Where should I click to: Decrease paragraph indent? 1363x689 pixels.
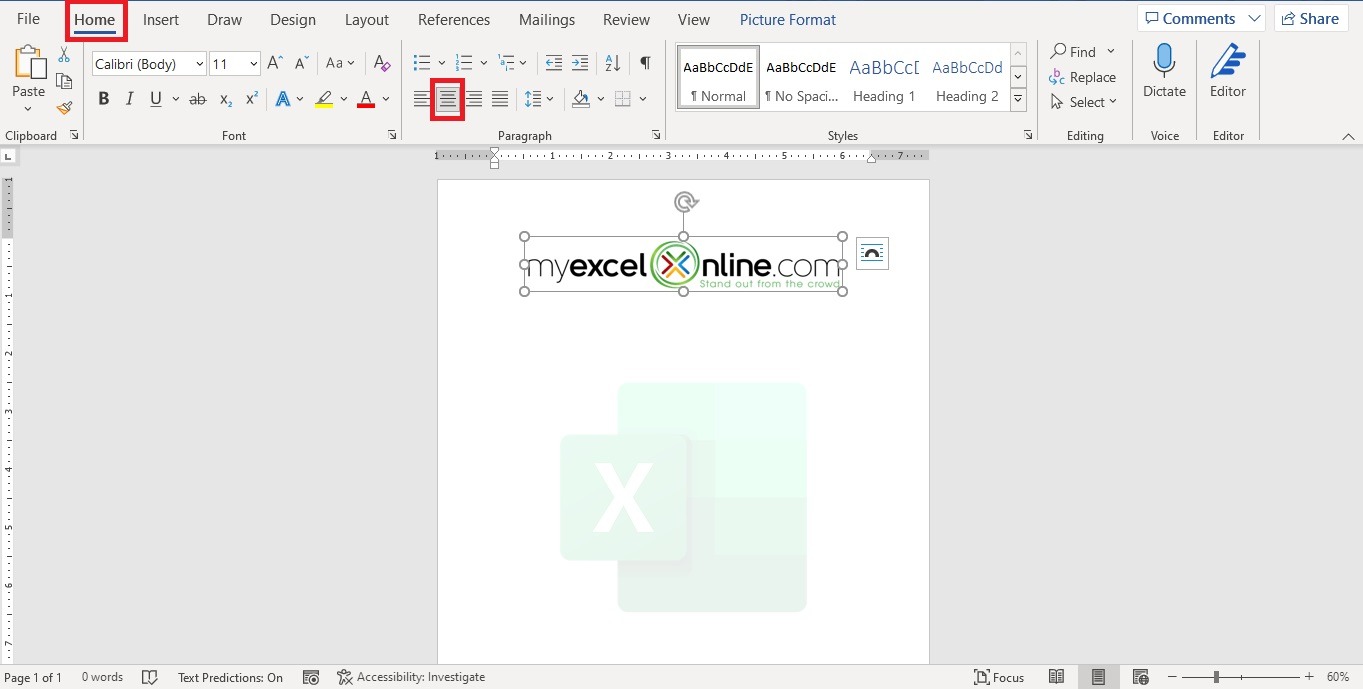(553, 63)
